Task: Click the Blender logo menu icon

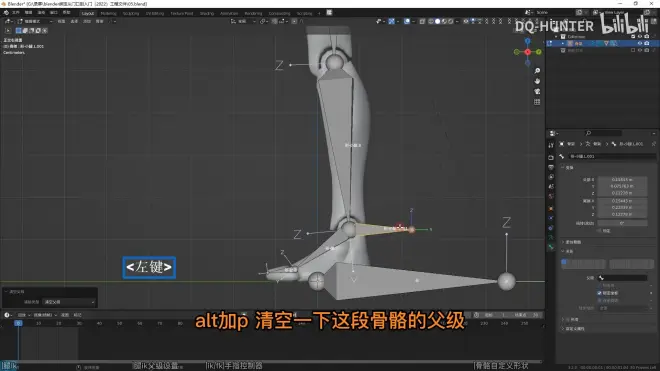Action: pyautogui.click(x=6, y=13)
